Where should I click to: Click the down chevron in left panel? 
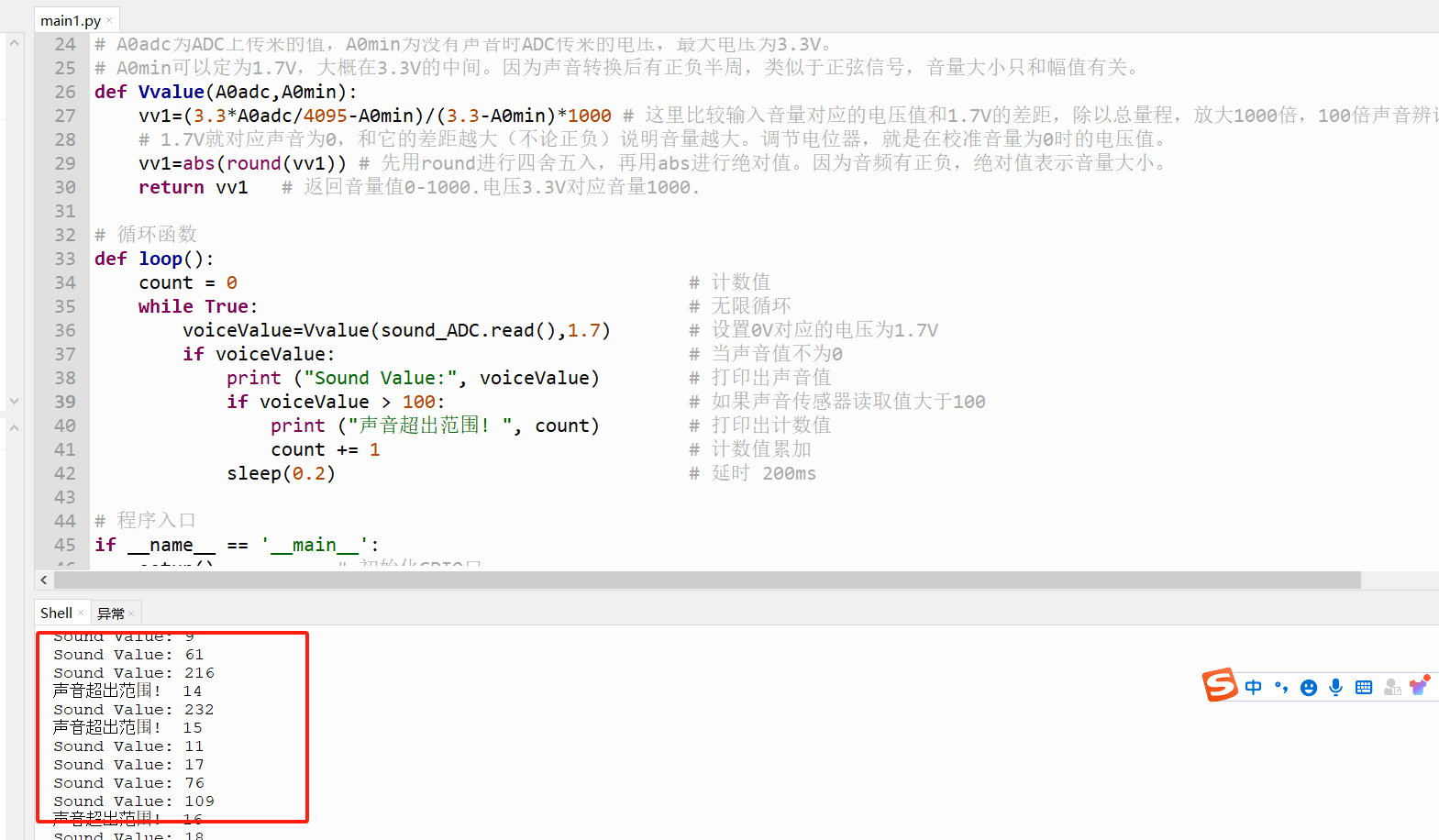click(x=14, y=402)
